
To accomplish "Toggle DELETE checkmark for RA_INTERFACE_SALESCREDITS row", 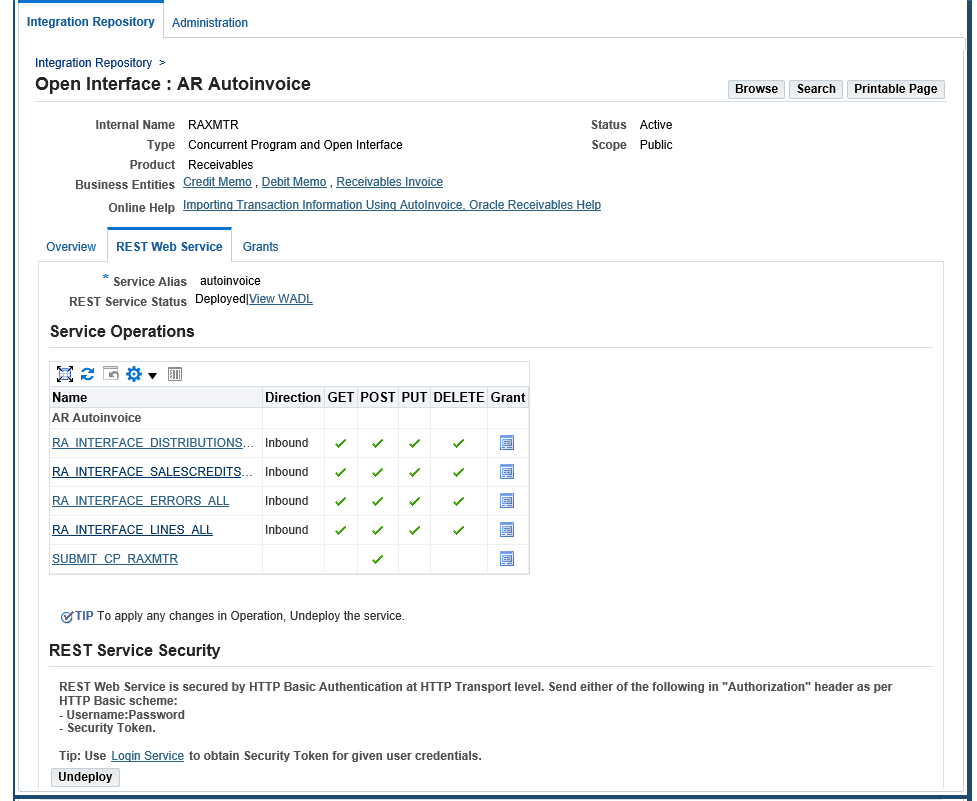I will pyautogui.click(x=458, y=472).
